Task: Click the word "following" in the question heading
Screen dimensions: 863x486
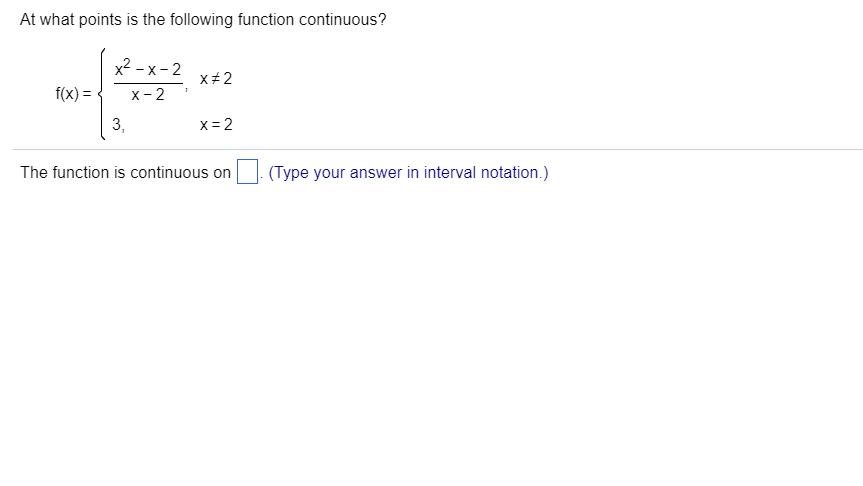Action: click(201, 20)
